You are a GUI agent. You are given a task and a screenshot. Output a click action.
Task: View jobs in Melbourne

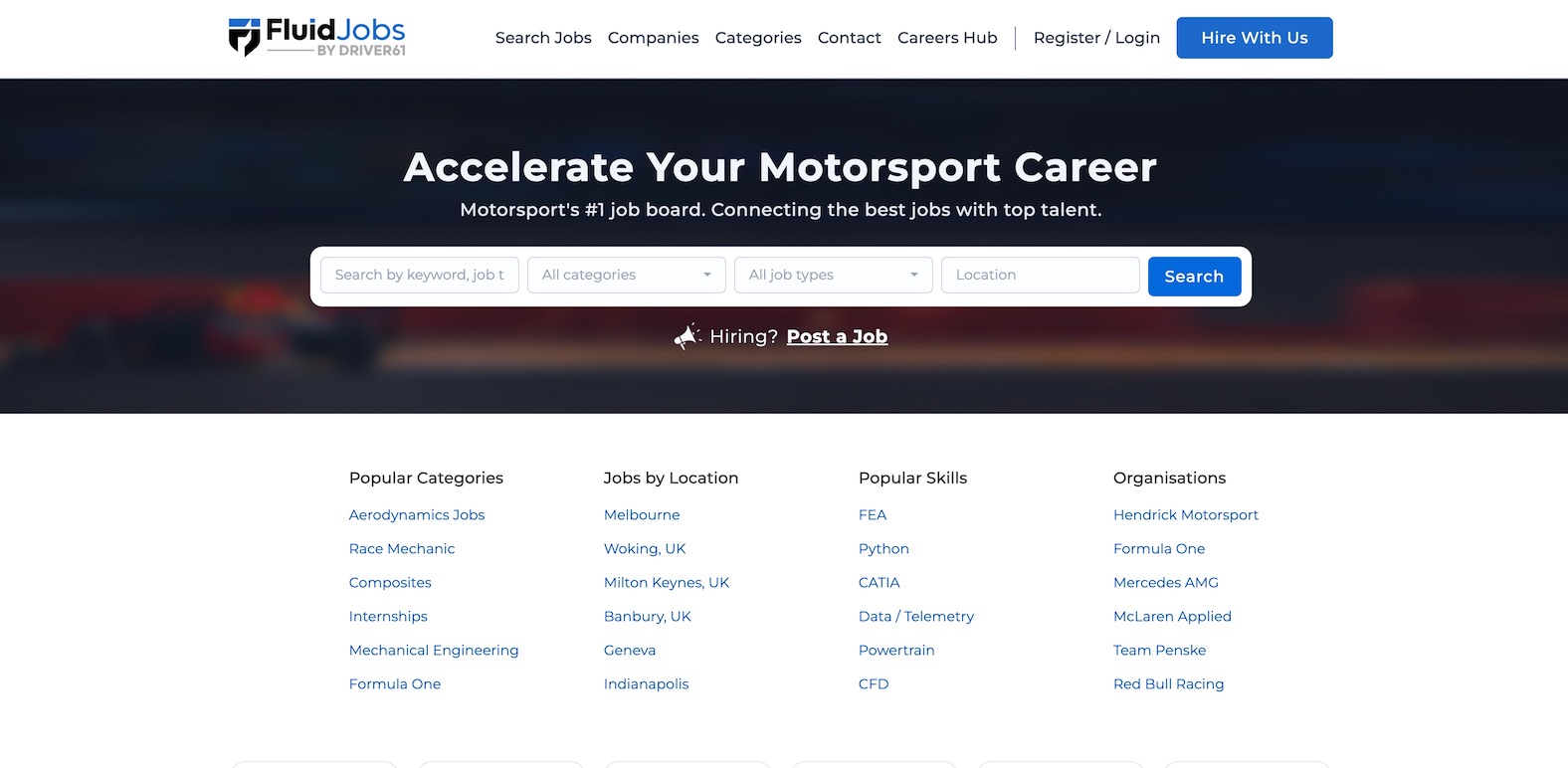tap(642, 515)
